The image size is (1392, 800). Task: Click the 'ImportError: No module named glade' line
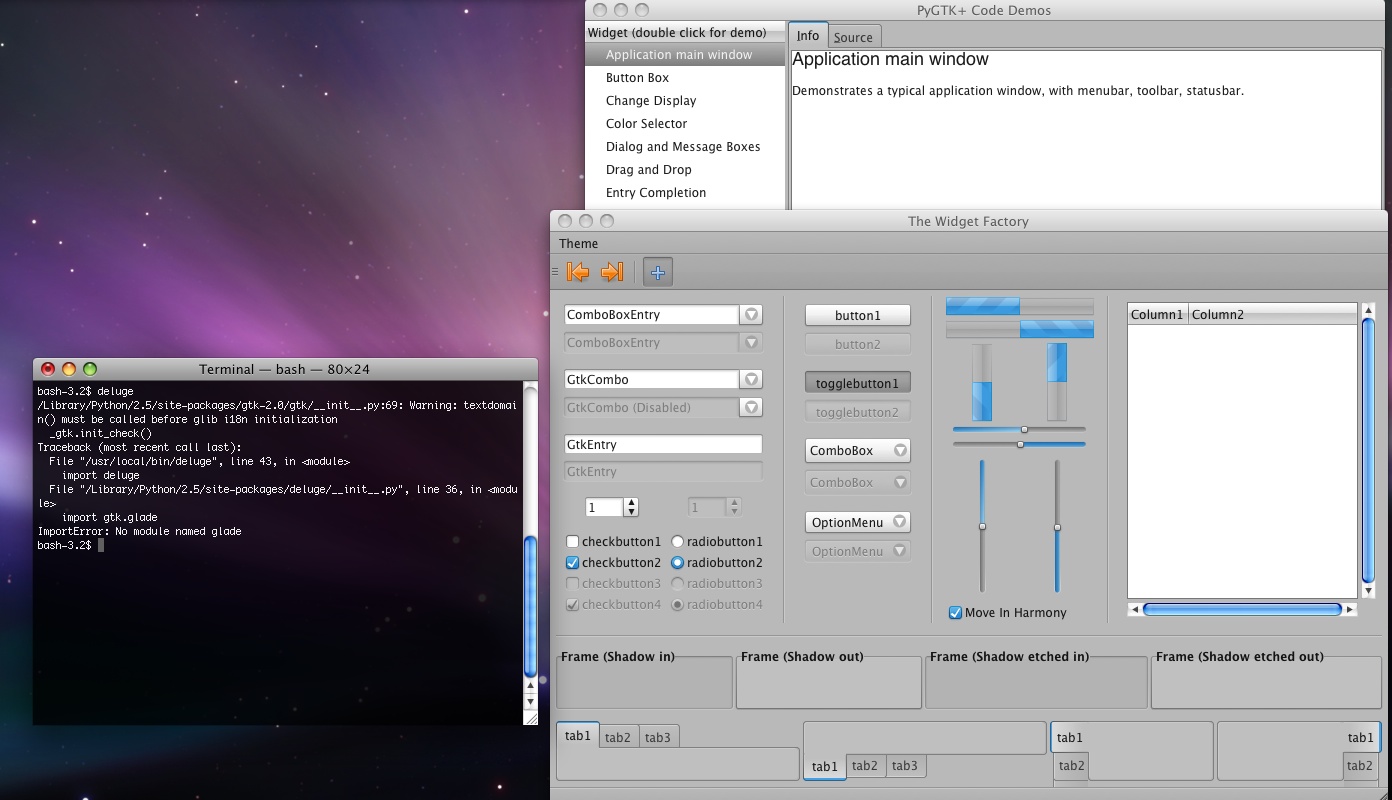coord(140,532)
